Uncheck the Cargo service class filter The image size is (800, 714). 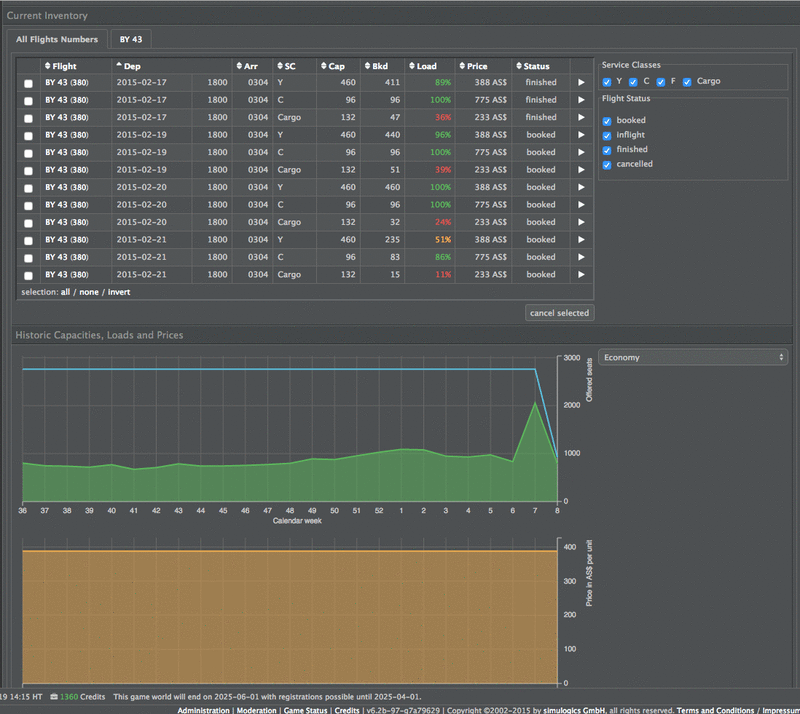[687, 82]
